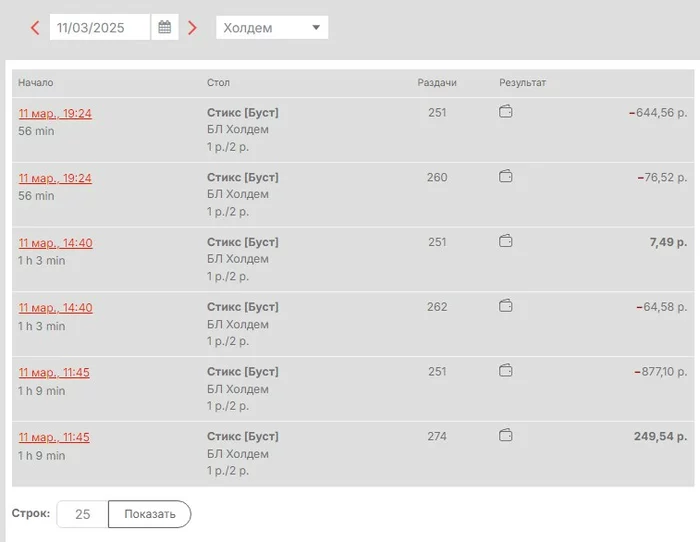The width and height of the screenshot is (700, 542).
Task: Click the date field showing 11/03/2025
Action: 99,28
